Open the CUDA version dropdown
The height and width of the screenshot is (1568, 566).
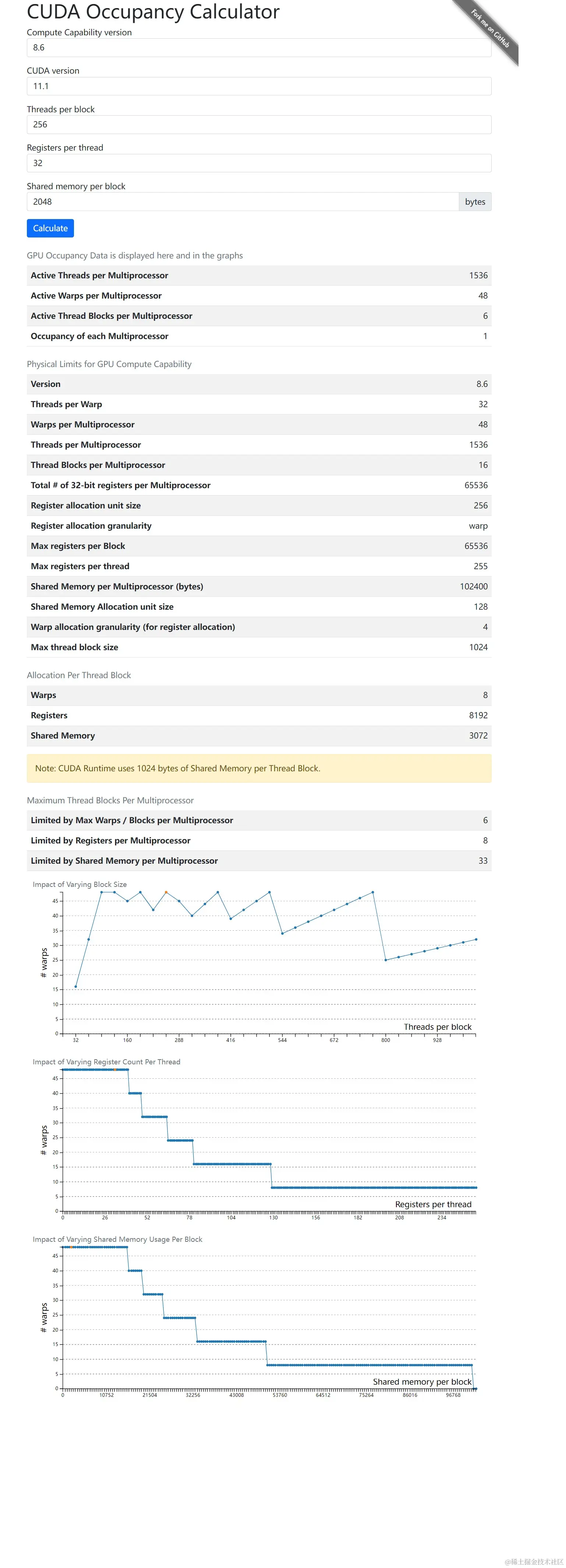[259, 86]
